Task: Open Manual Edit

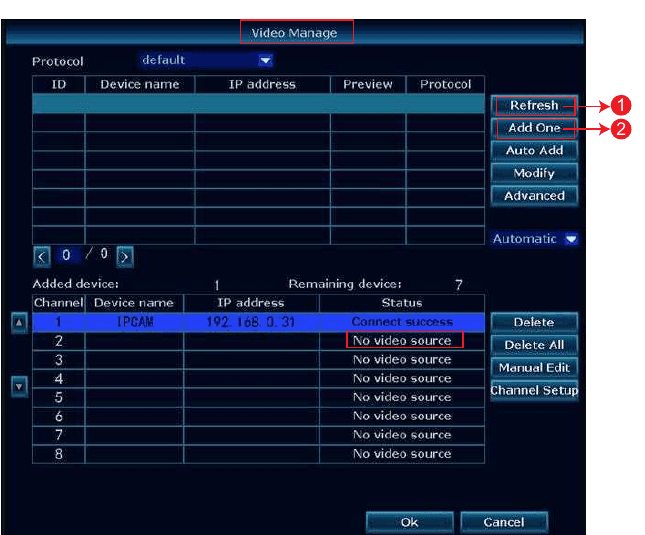Action: pyautogui.click(x=534, y=368)
